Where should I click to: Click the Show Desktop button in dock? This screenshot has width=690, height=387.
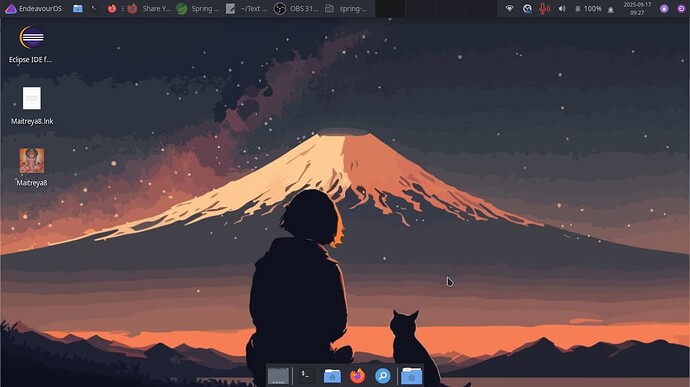(279, 376)
